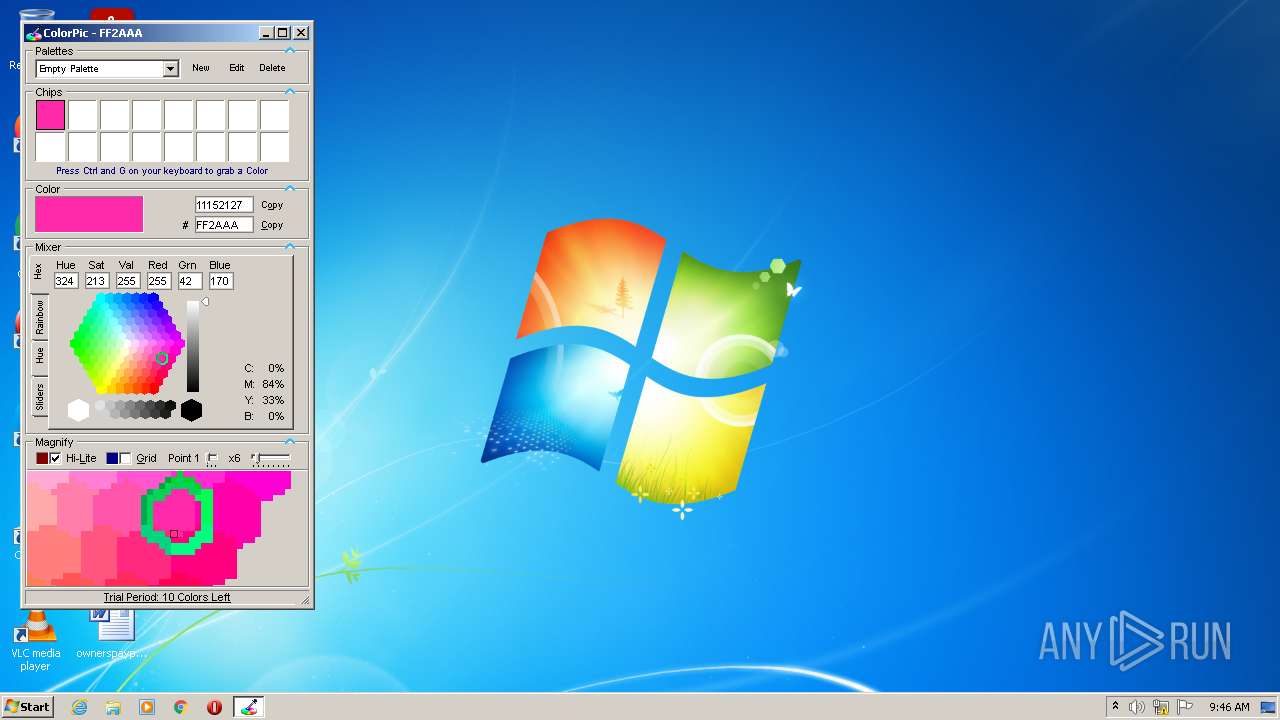
Task: Click the Sat value field
Action: click(x=97, y=281)
